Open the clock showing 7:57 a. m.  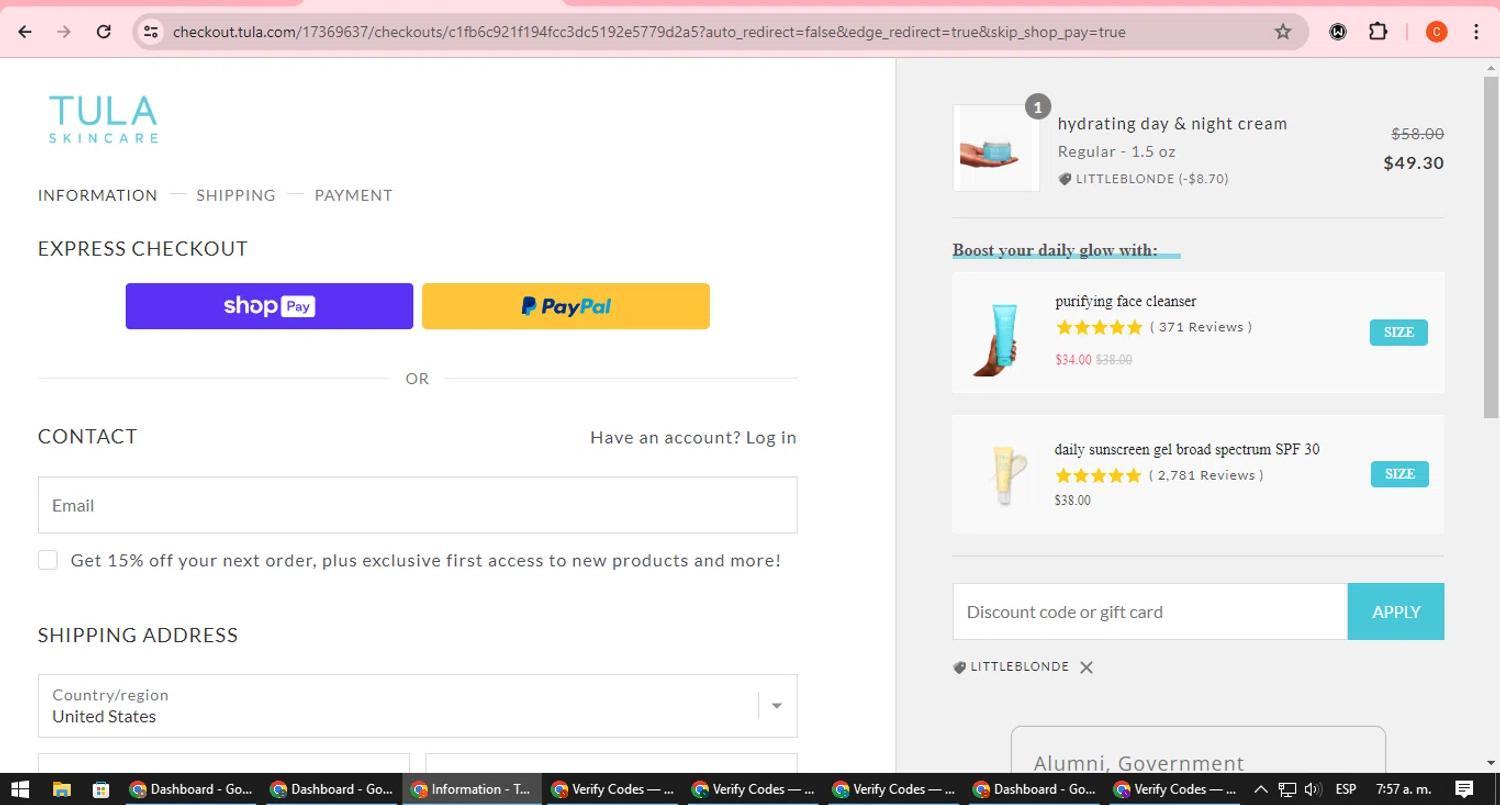1405,789
